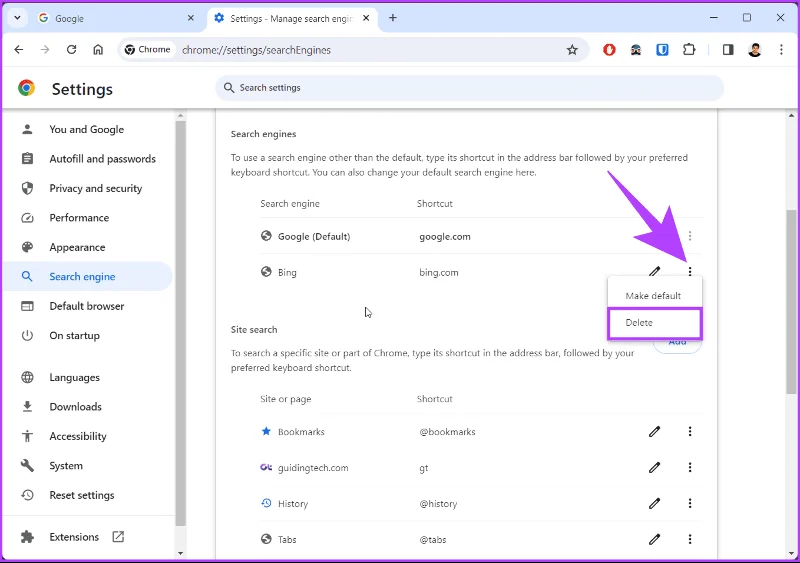This screenshot has height=563, width=800.
Task: Open Appearance settings
Action: 87,248
